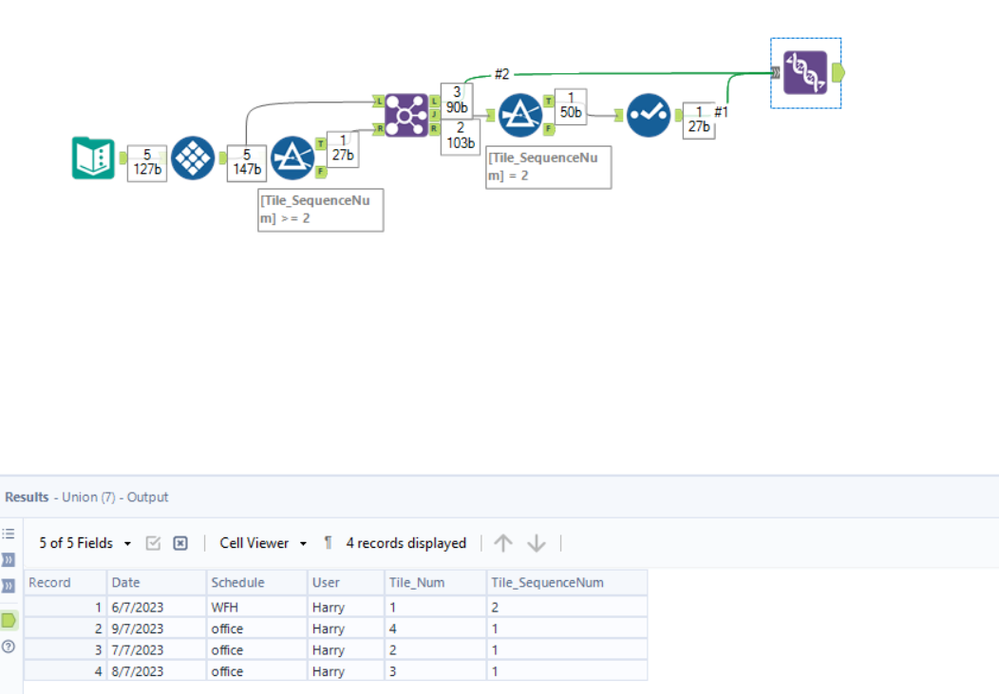Click the [Tile_SequenceNum] >= 2 annotation

320,210
